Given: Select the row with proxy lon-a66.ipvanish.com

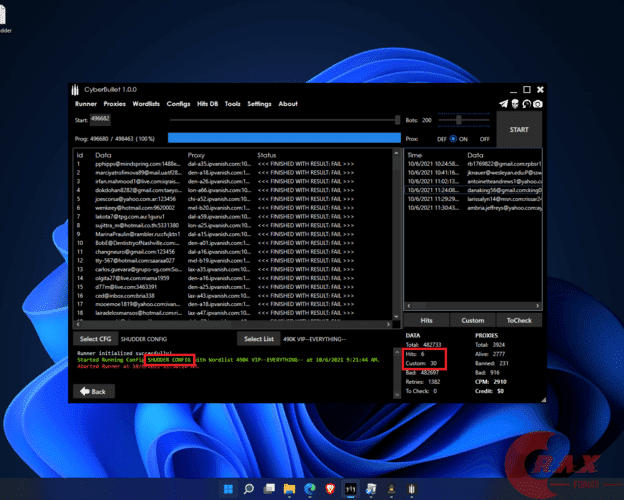Looking at the screenshot, I should [x=234, y=190].
